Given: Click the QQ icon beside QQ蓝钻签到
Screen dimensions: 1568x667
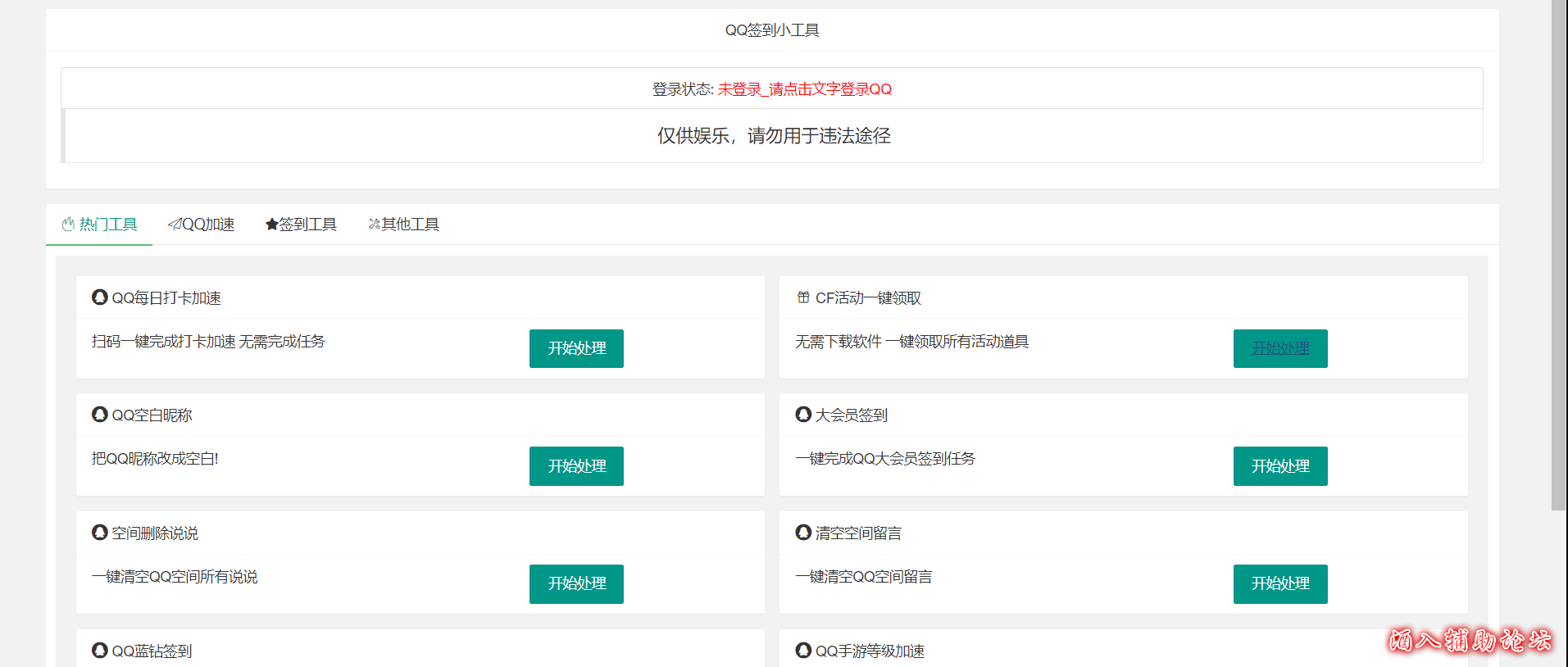Looking at the screenshot, I should tap(100, 651).
